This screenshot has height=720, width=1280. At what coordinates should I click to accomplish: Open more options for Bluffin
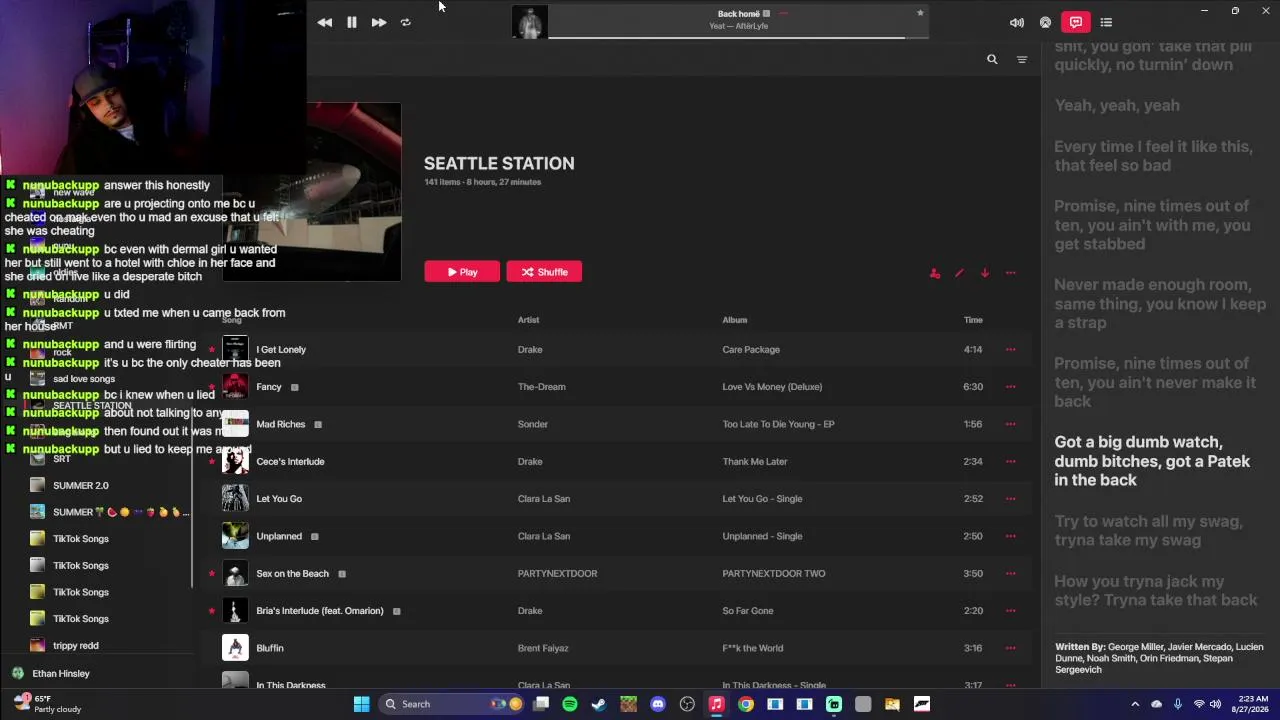(1010, 648)
